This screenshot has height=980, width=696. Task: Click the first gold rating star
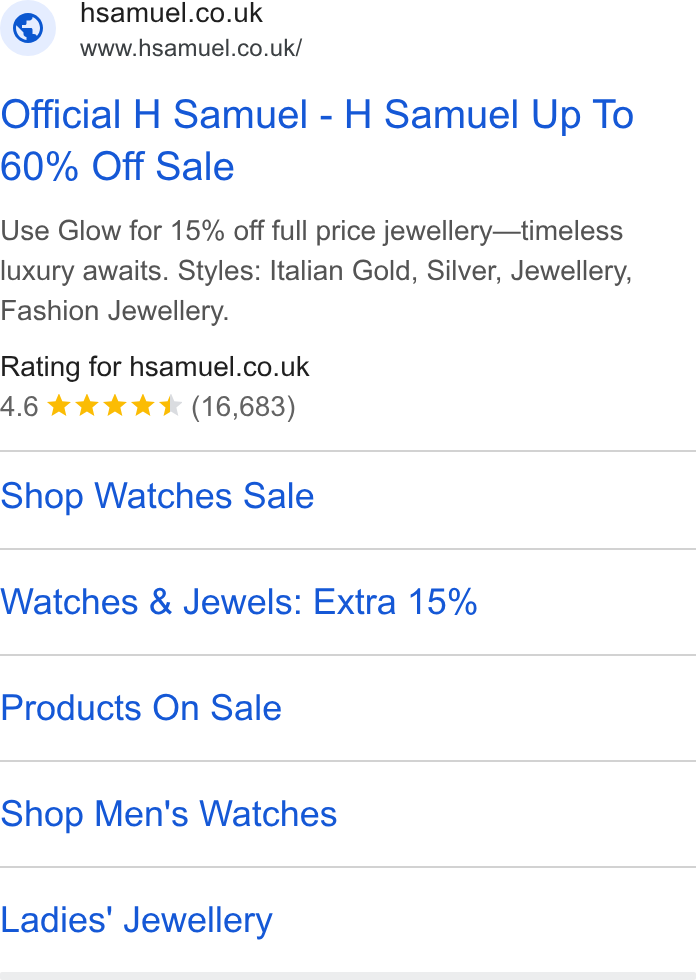59,406
